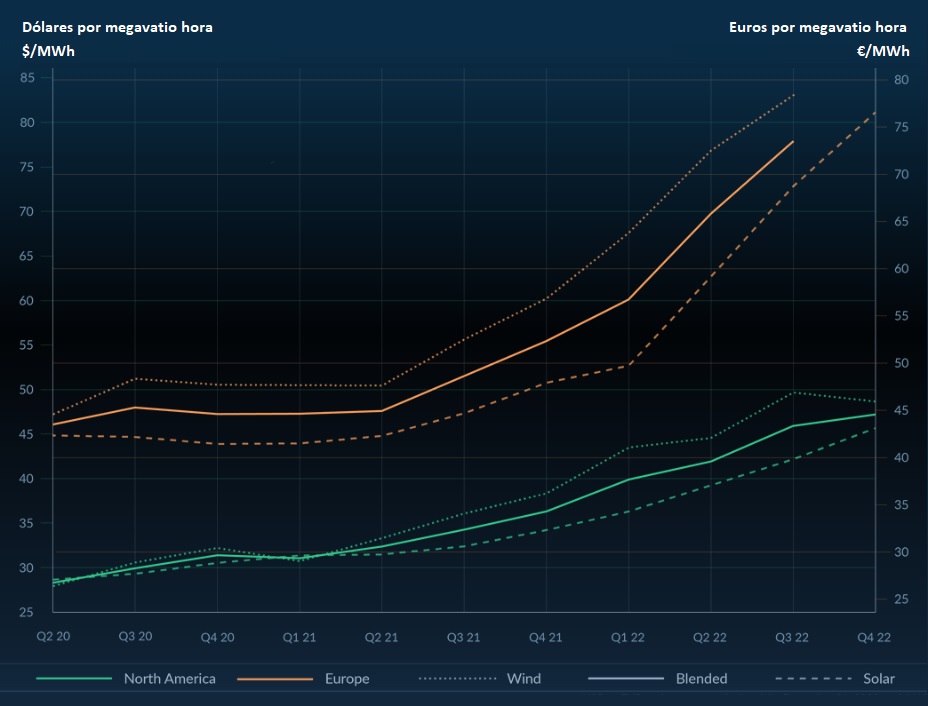
Task: Click the €/MWh right axis unit label
Action: [x=882, y=51]
